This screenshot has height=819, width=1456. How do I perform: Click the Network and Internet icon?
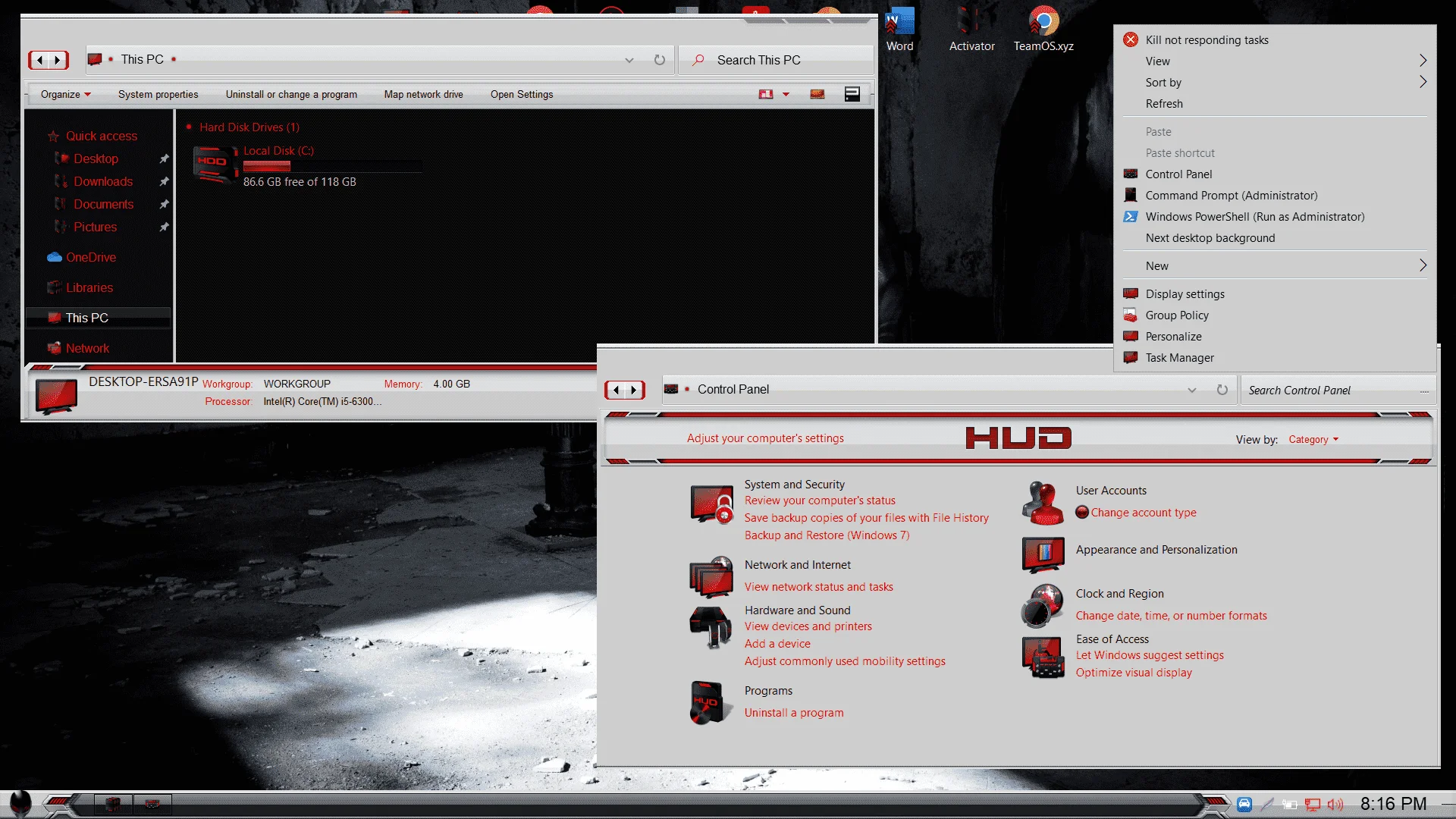click(x=711, y=577)
